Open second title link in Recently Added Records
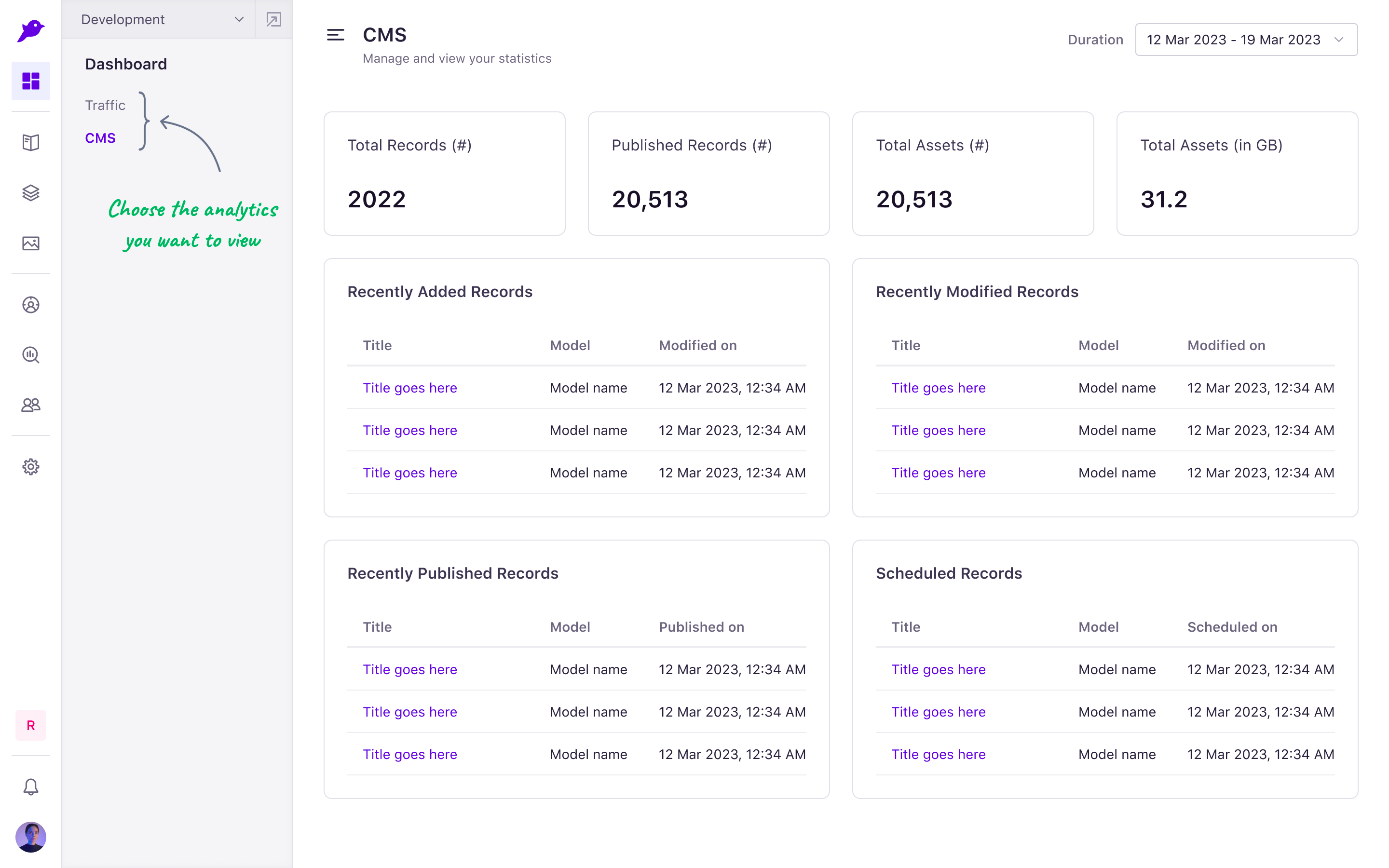The width and height of the screenshot is (1389, 868). coord(410,430)
